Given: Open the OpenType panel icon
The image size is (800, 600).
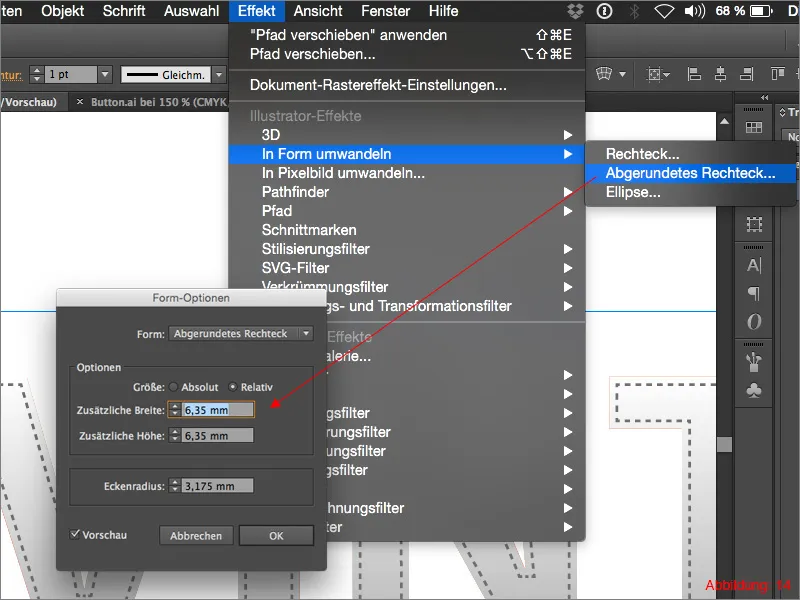Looking at the screenshot, I should (x=754, y=321).
